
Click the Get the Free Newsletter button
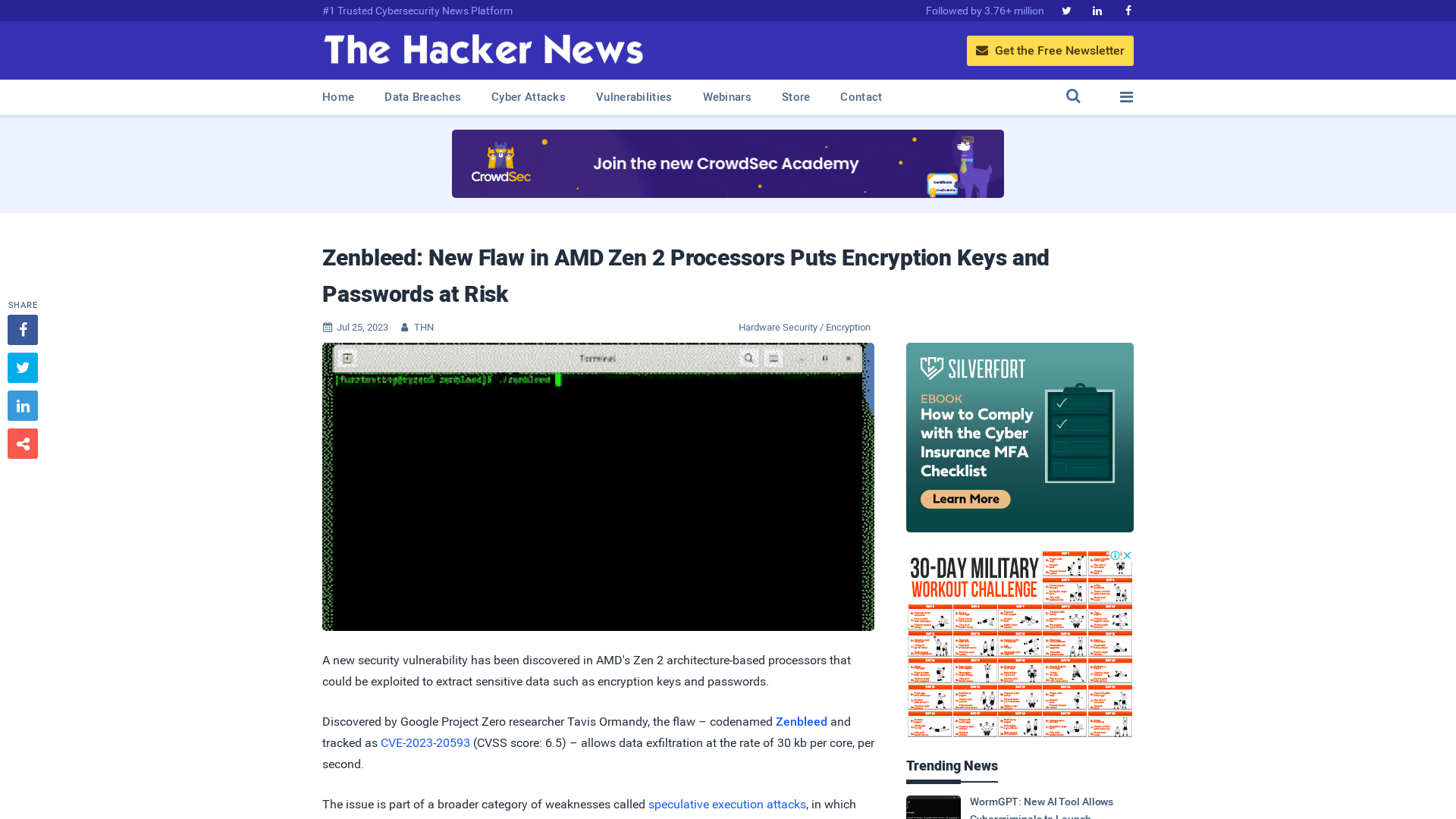tap(1050, 50)
